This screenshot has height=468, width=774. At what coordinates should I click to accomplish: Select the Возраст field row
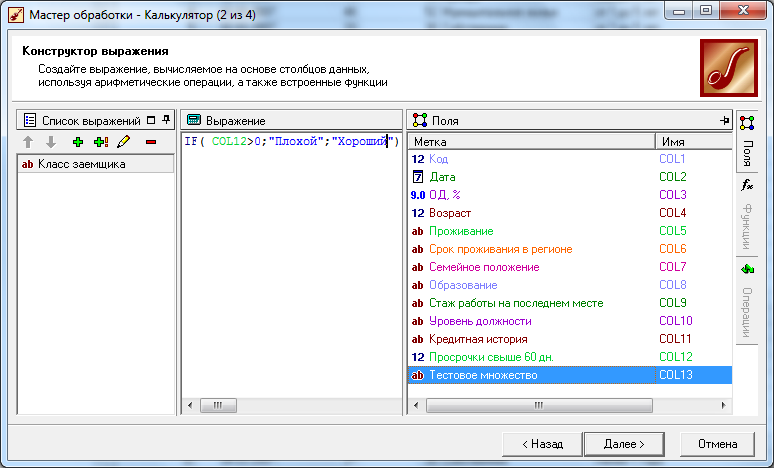pos(570,213)
